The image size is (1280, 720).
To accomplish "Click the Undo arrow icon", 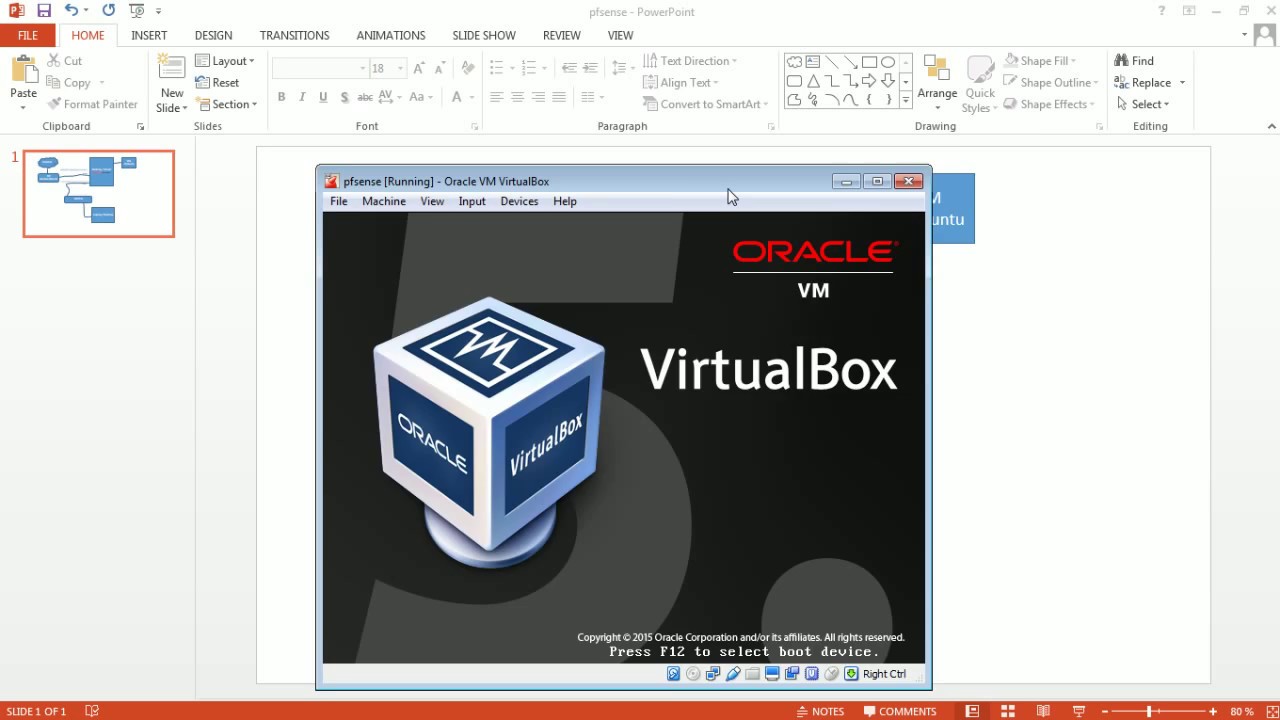I will point(71,11).
